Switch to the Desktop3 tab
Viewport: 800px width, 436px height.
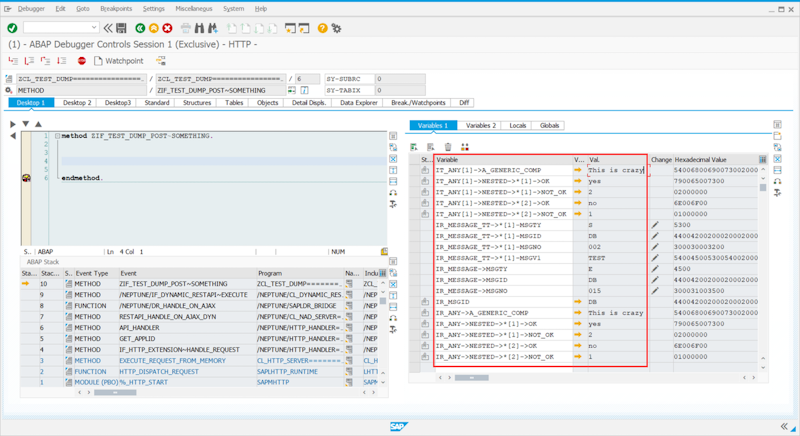click(118, 102)
